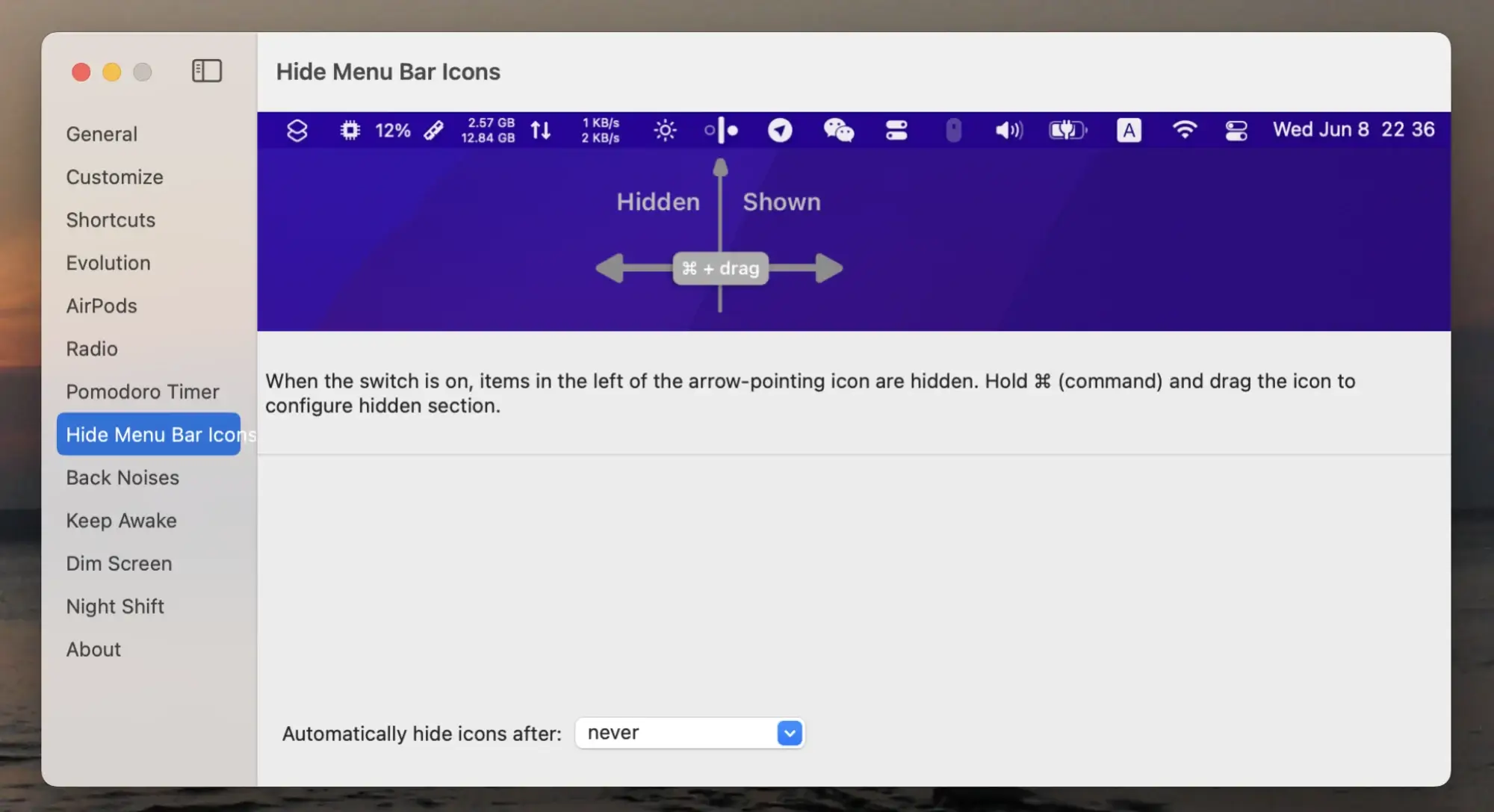Click the One Switch toggles icon

896,131
